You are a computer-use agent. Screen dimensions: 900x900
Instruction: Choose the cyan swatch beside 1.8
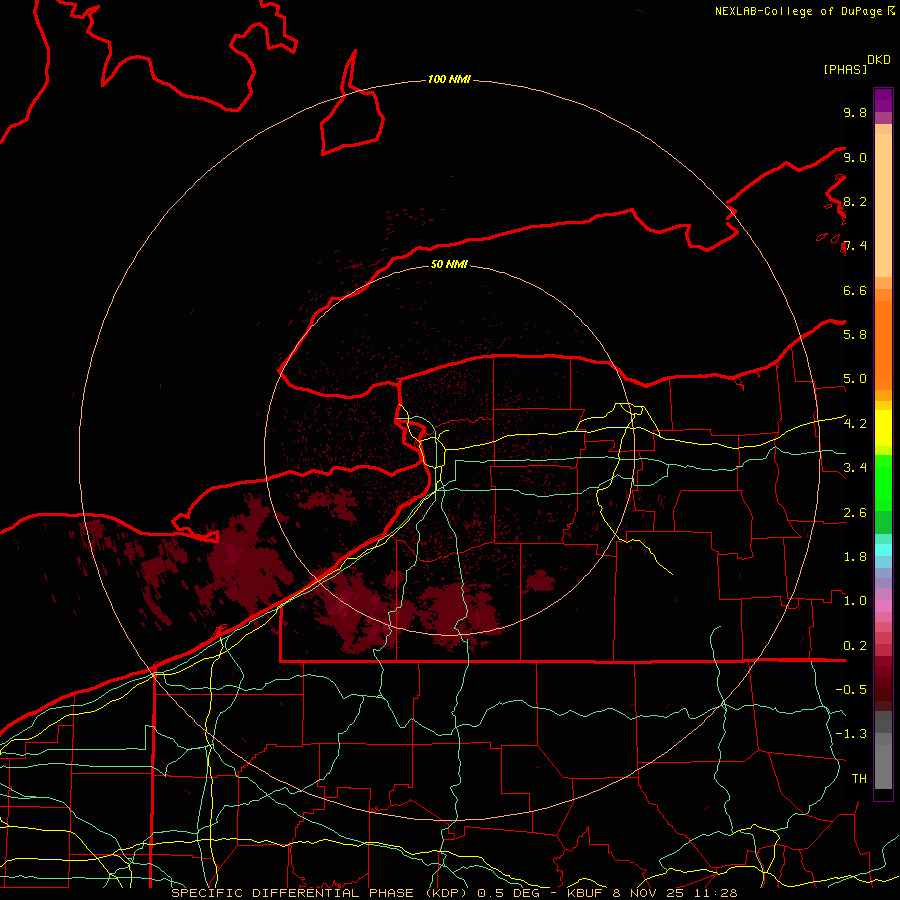[x=883, y=549]
